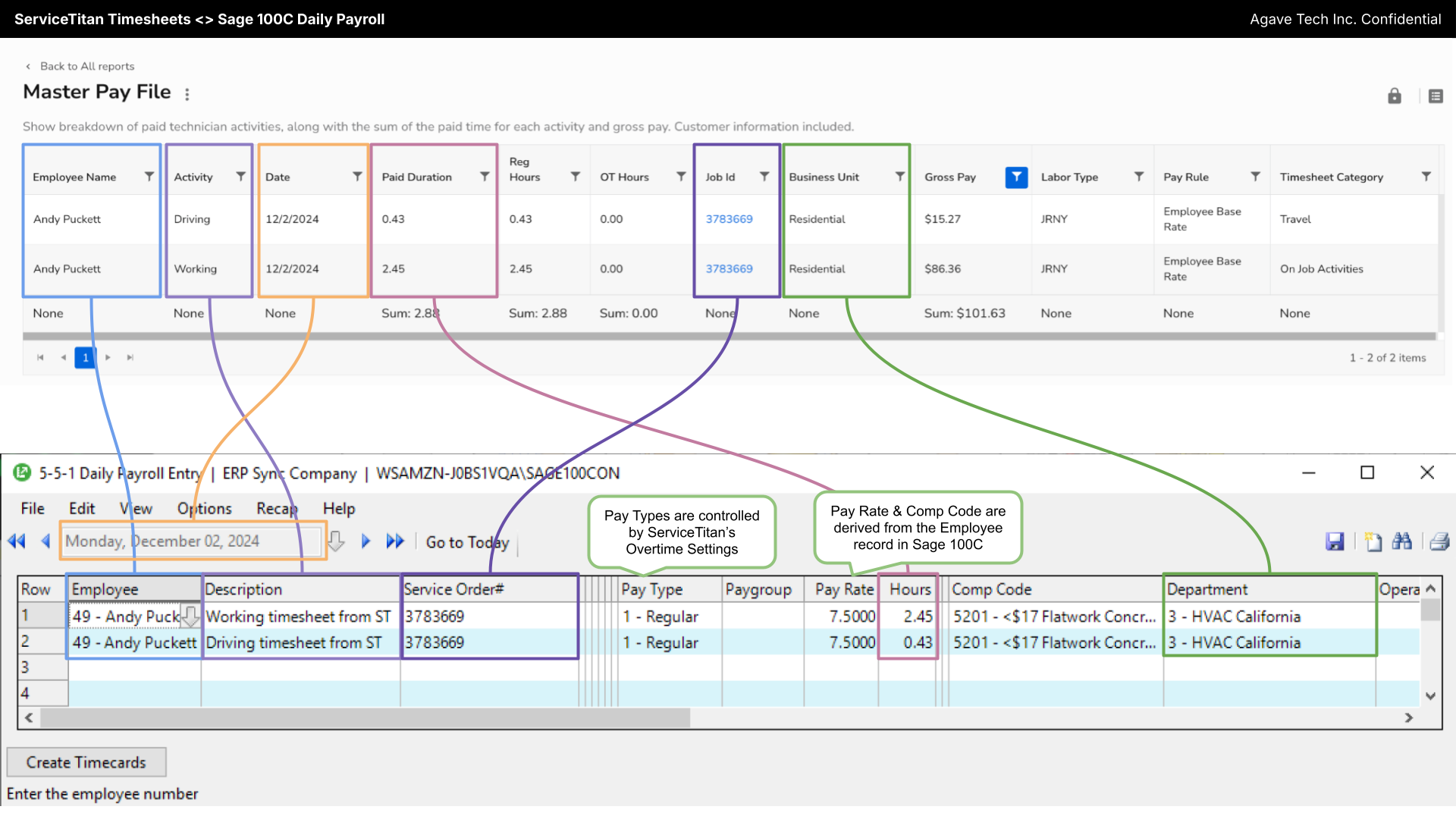Filter the Business Unit column
This screenshot has height=819, width=1456.
coord(900,176)
